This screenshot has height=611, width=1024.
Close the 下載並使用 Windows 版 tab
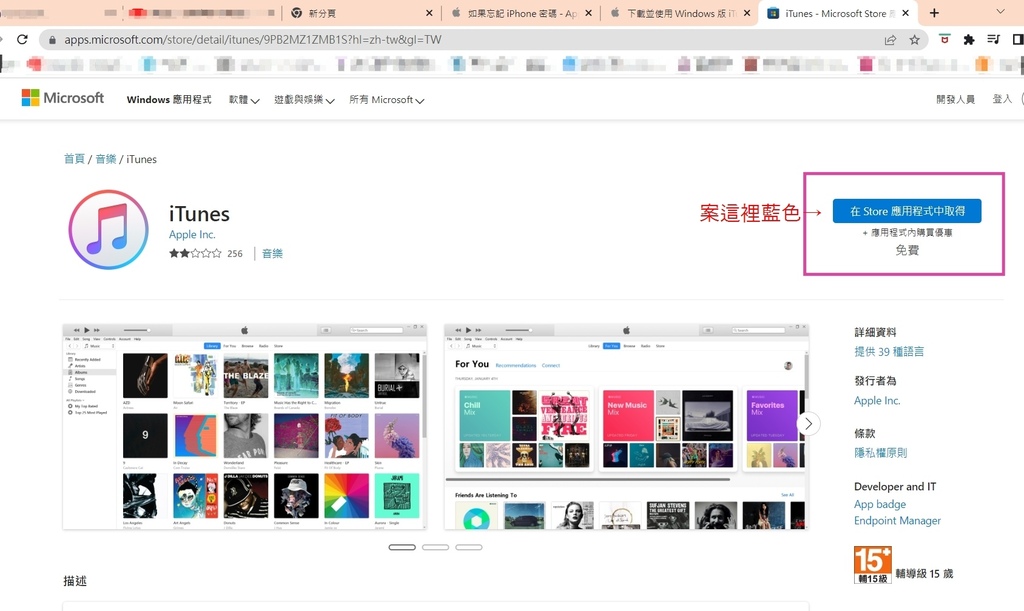click(747, 13)
